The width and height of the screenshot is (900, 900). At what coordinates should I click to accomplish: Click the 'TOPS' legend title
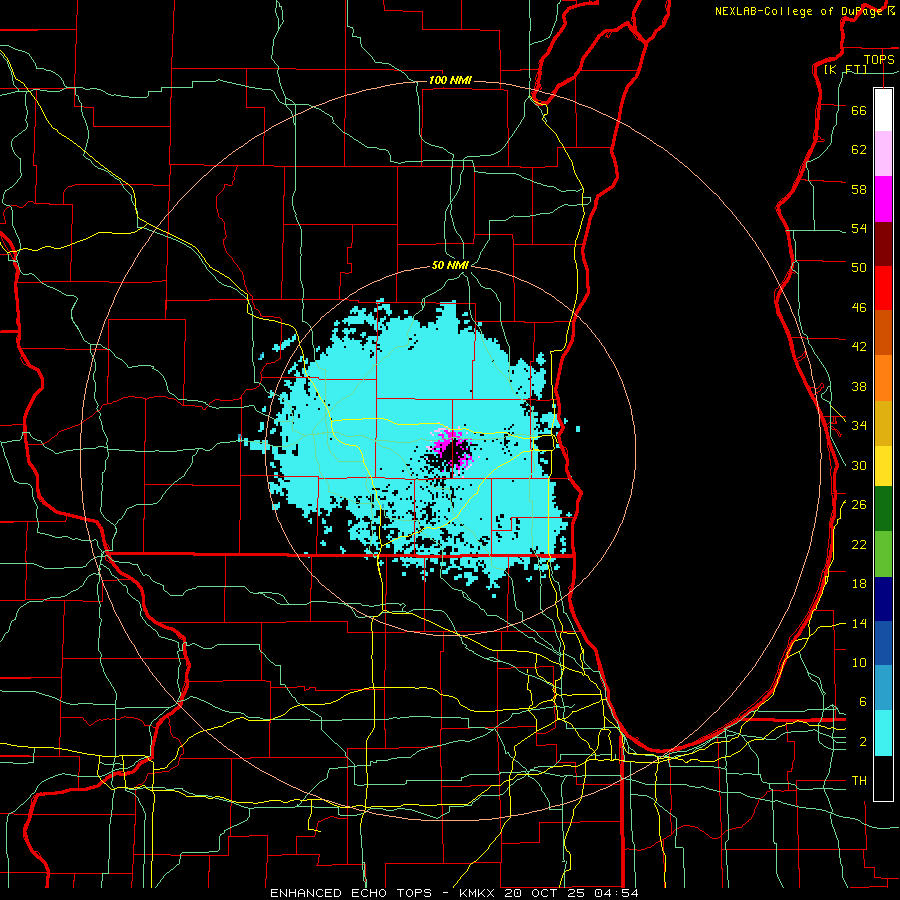point(879,59)
